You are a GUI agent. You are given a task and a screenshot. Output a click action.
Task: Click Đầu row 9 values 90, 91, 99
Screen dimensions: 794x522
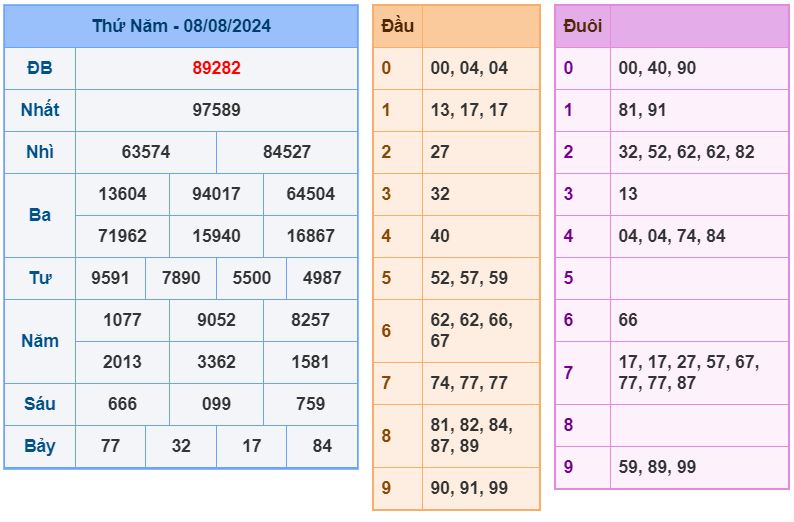469,488
